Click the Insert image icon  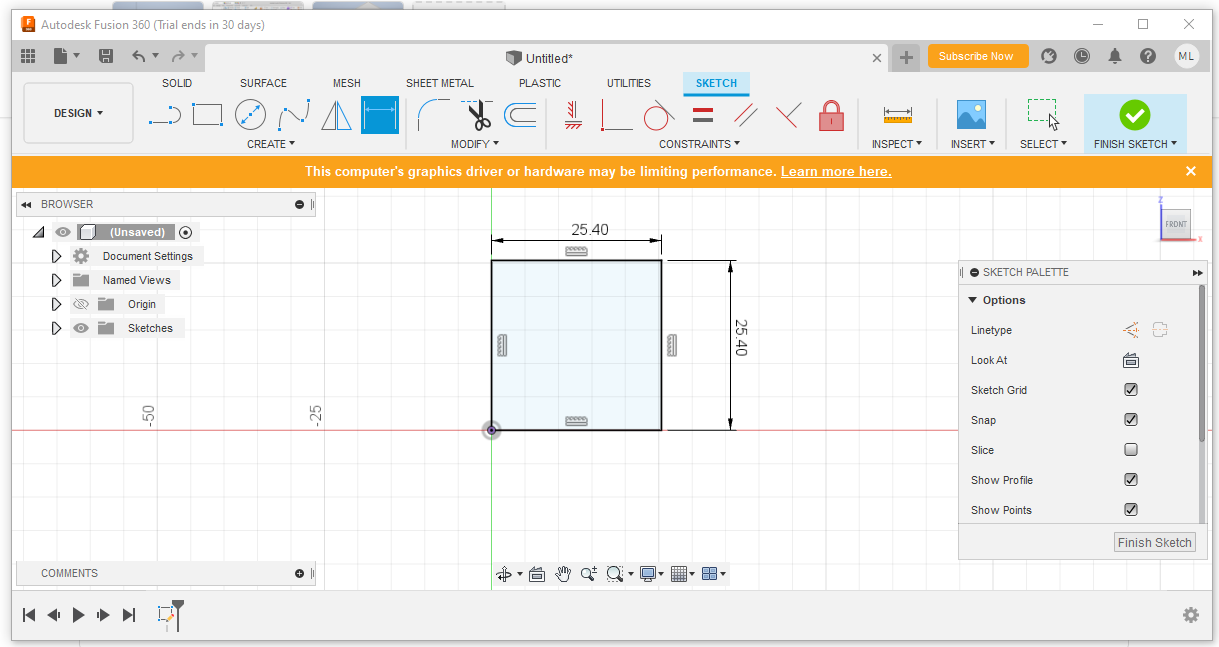point(971,115)
